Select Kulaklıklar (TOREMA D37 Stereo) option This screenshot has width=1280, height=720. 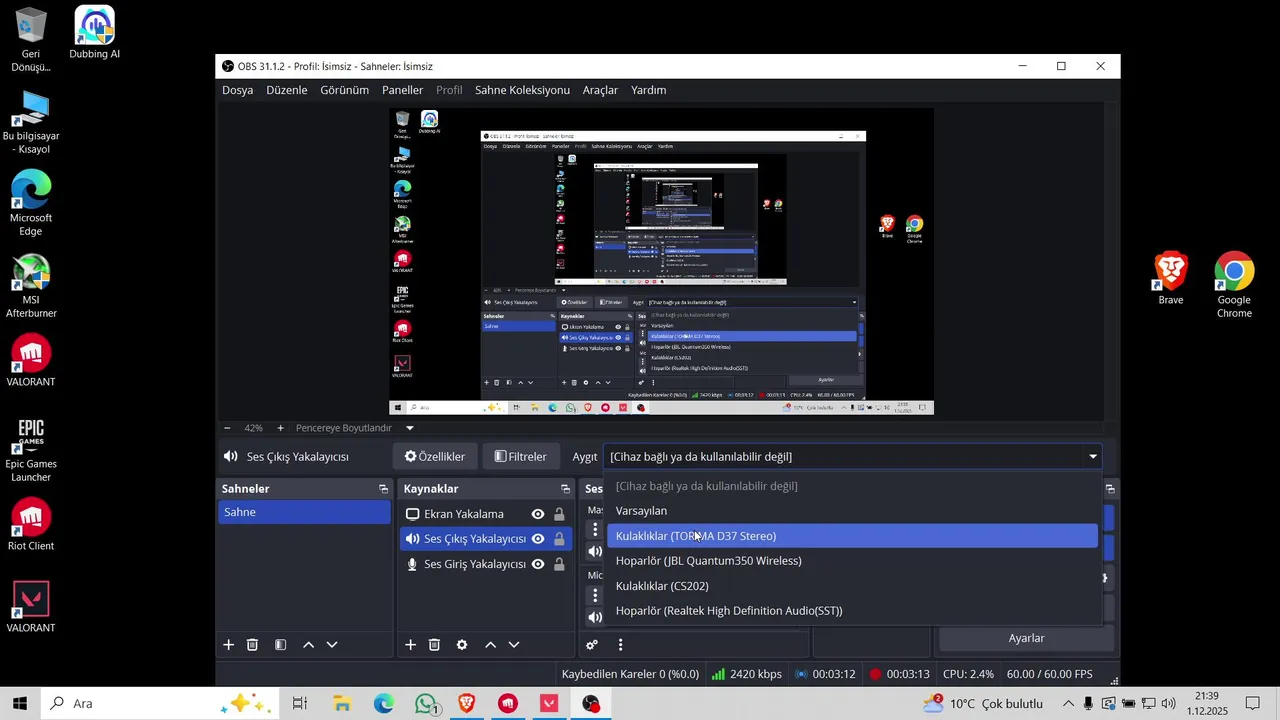(852, 536)
